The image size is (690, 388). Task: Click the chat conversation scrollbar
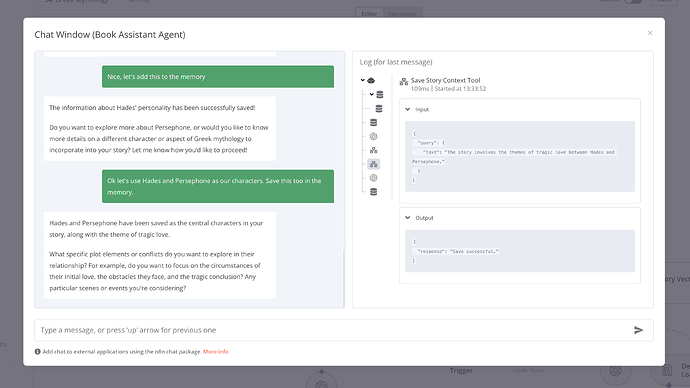tap(343, 278)
